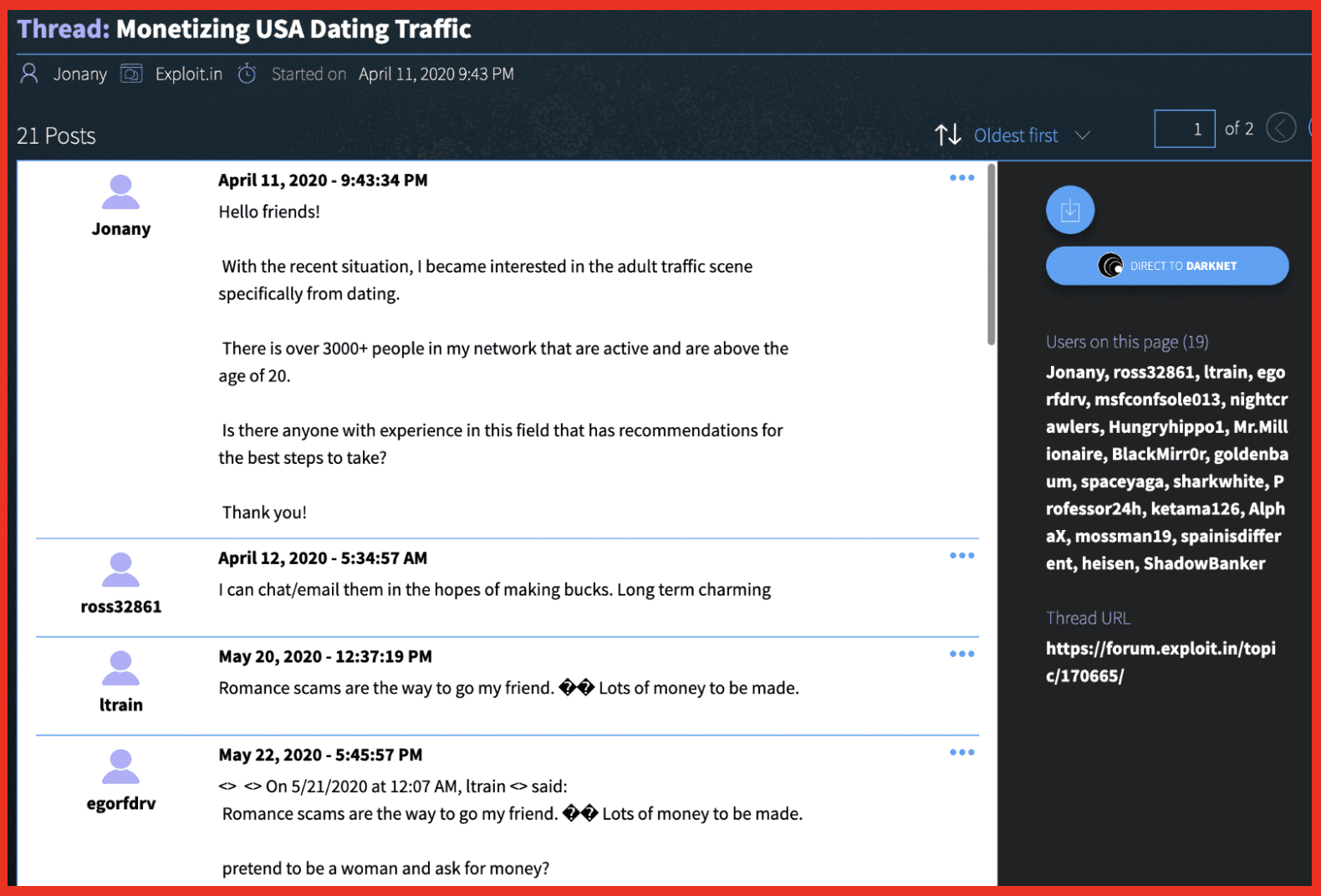Image resolution: width=1321 pixels, height=896 pixels.
Task: Open options menu for ross32861's post
Action: click(961, 556)
